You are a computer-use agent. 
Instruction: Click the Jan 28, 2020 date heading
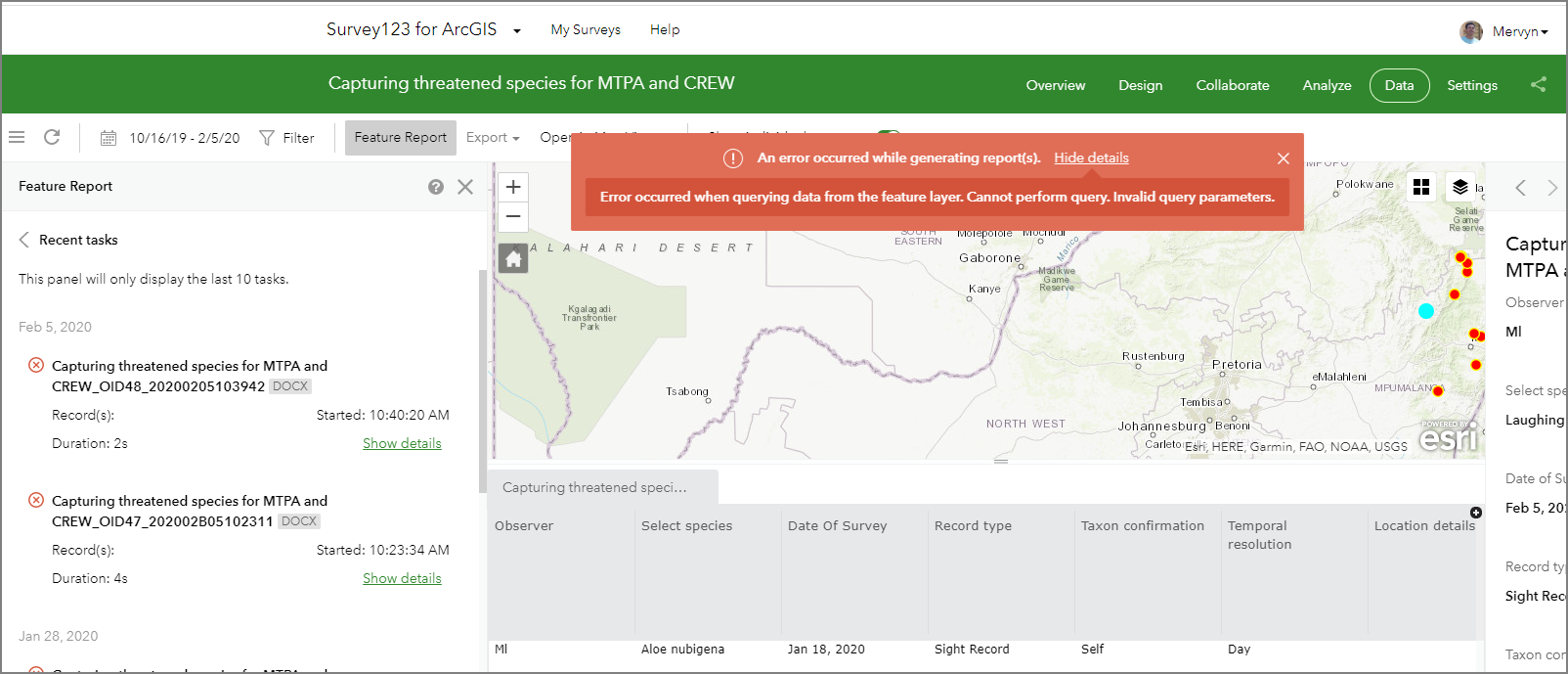click(x=58, y=636)
